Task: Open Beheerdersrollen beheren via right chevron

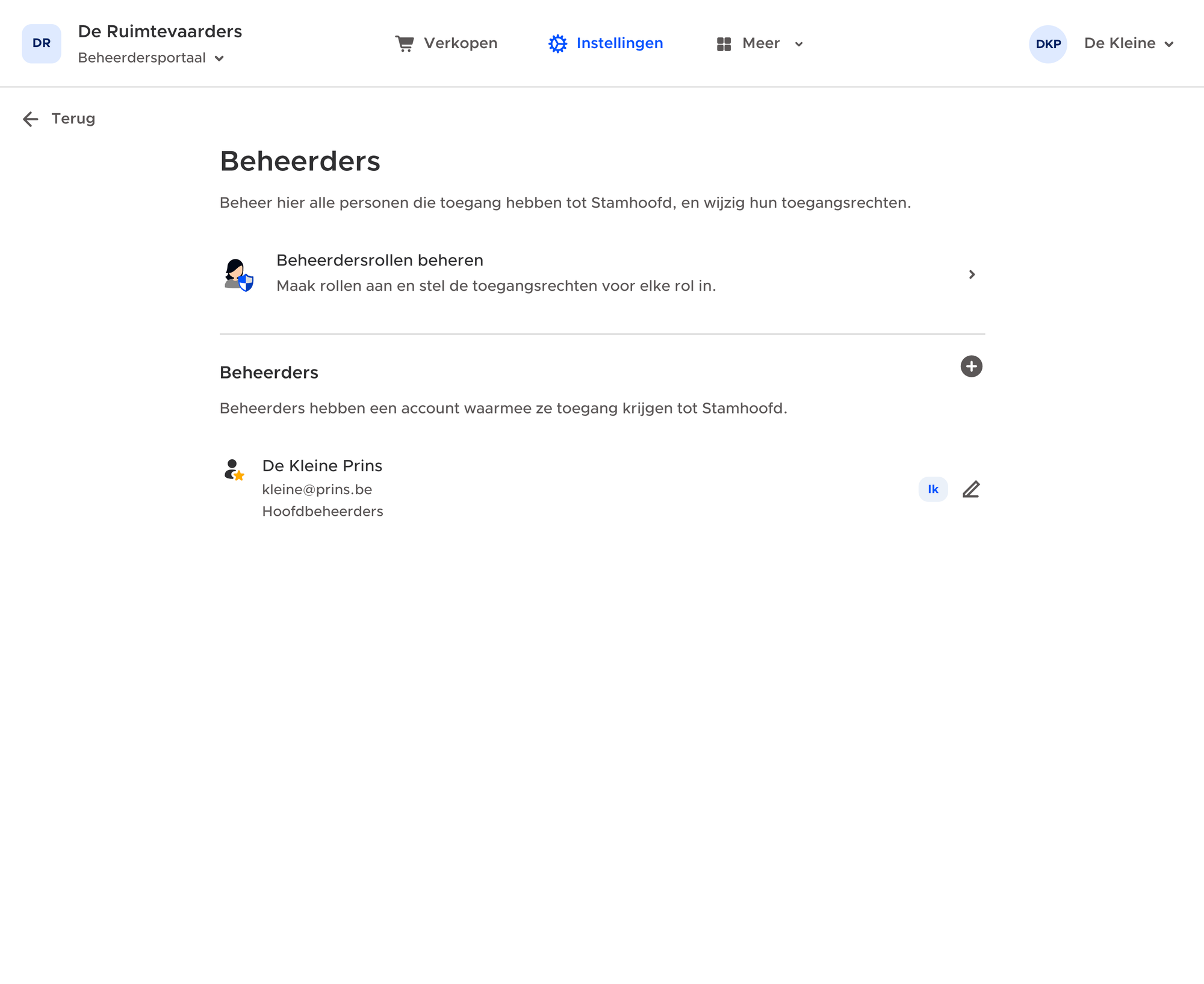Action: click(972, 274)
